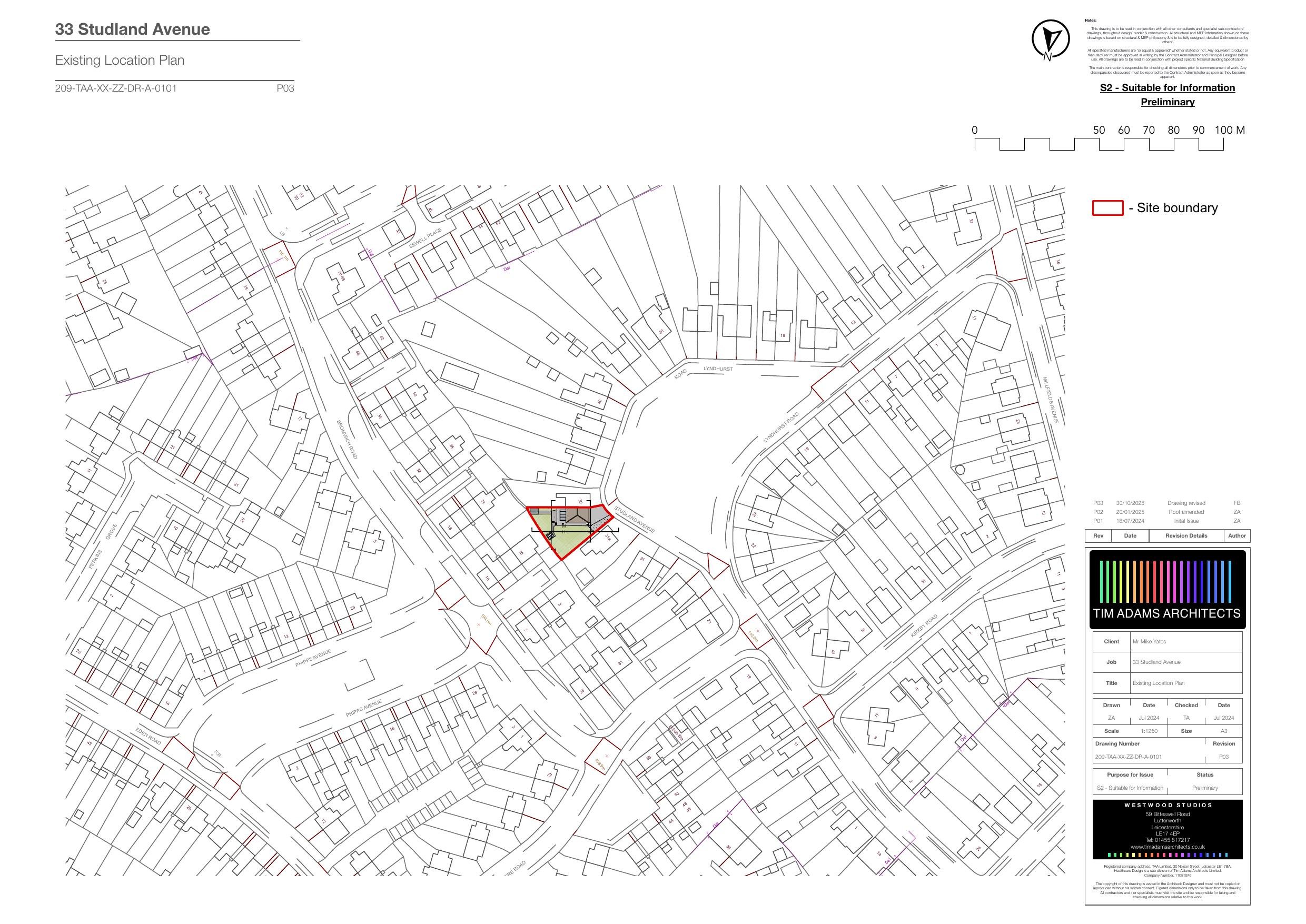This screenshot has width=1306, height=924.
Task: Click drawing number 209-TAA-XX-ZZ-DR-A-0101 at top
Action: pyautogui.click(x=116, y=88)
